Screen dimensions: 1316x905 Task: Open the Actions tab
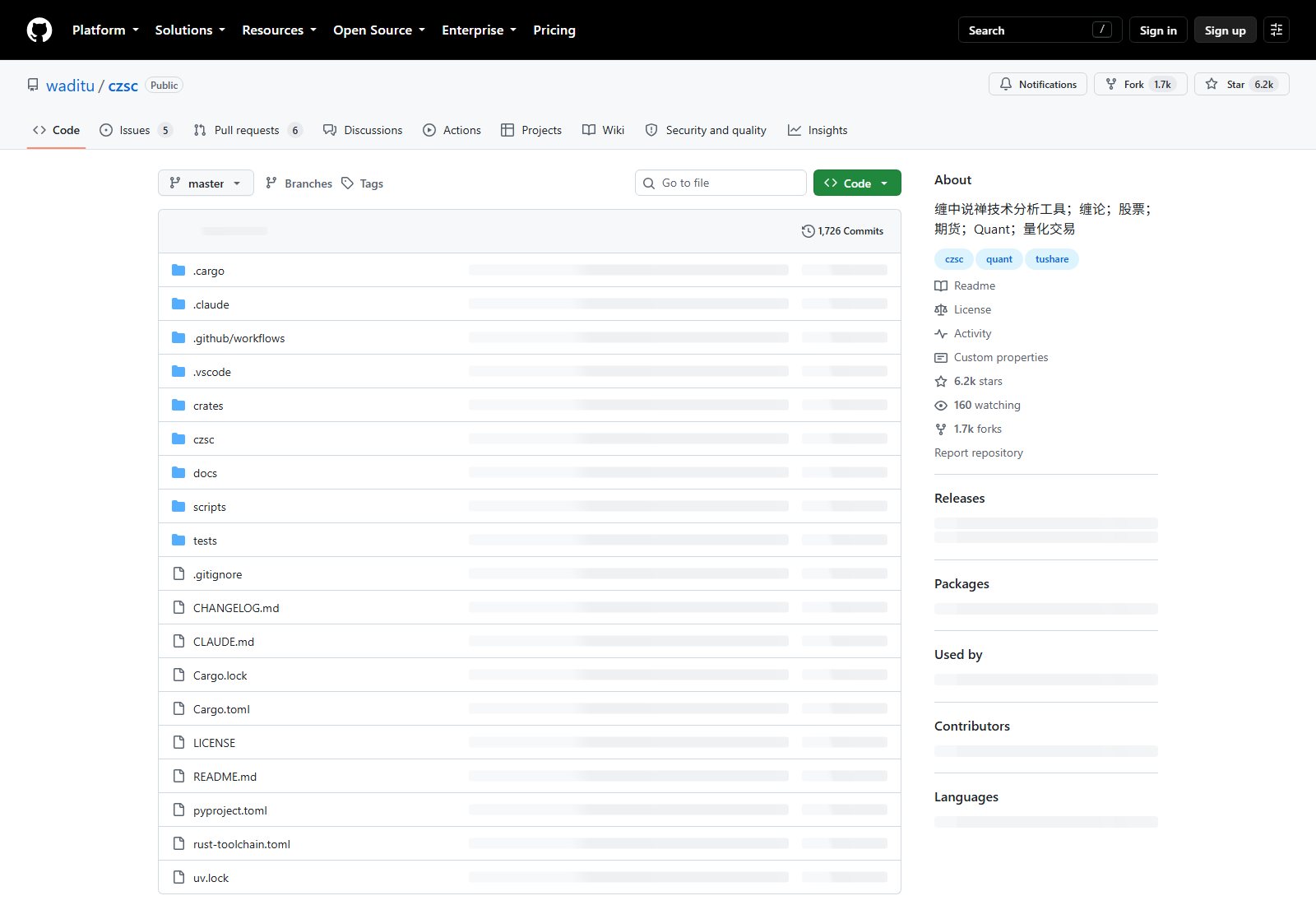point(452,130)
